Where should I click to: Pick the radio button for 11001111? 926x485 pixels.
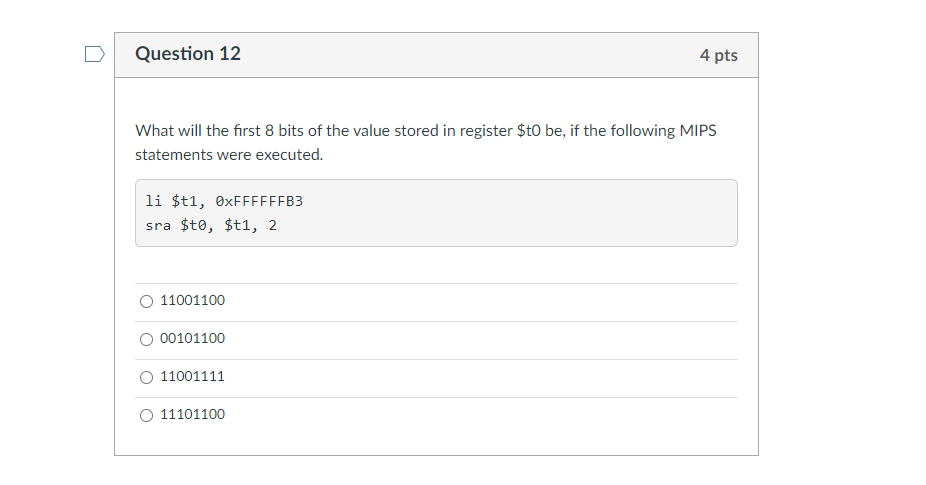pos(147,377)
